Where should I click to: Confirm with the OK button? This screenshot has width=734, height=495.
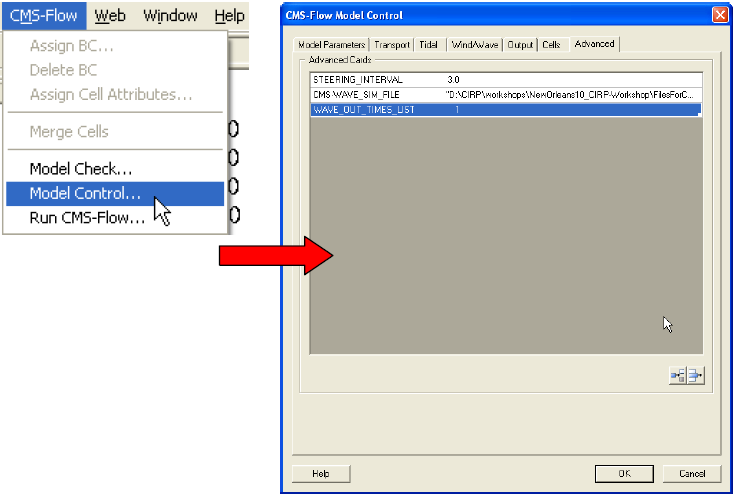click(x=624, y=474)
